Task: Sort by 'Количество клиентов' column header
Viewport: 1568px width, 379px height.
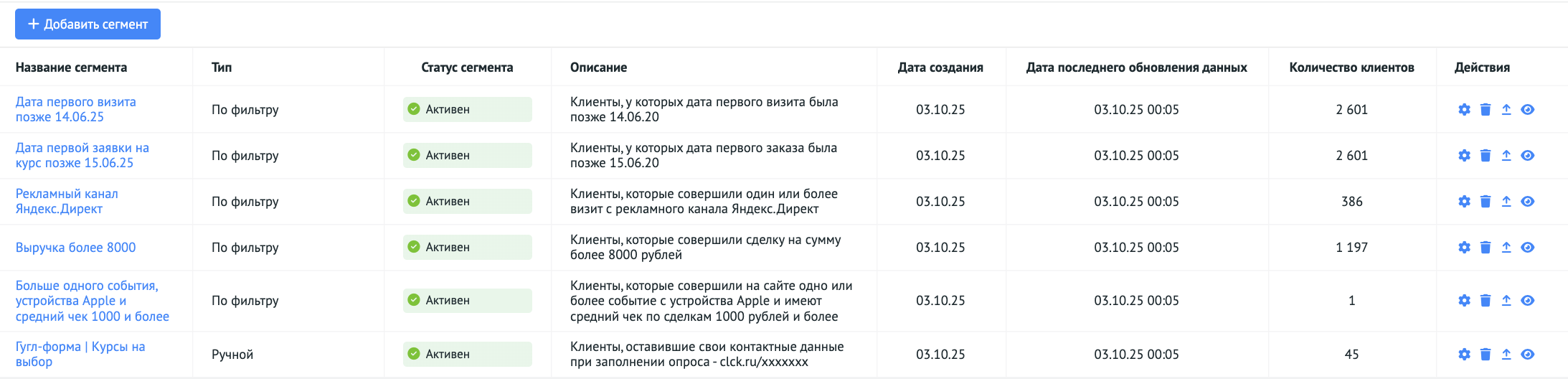Action: [1351, 67]
